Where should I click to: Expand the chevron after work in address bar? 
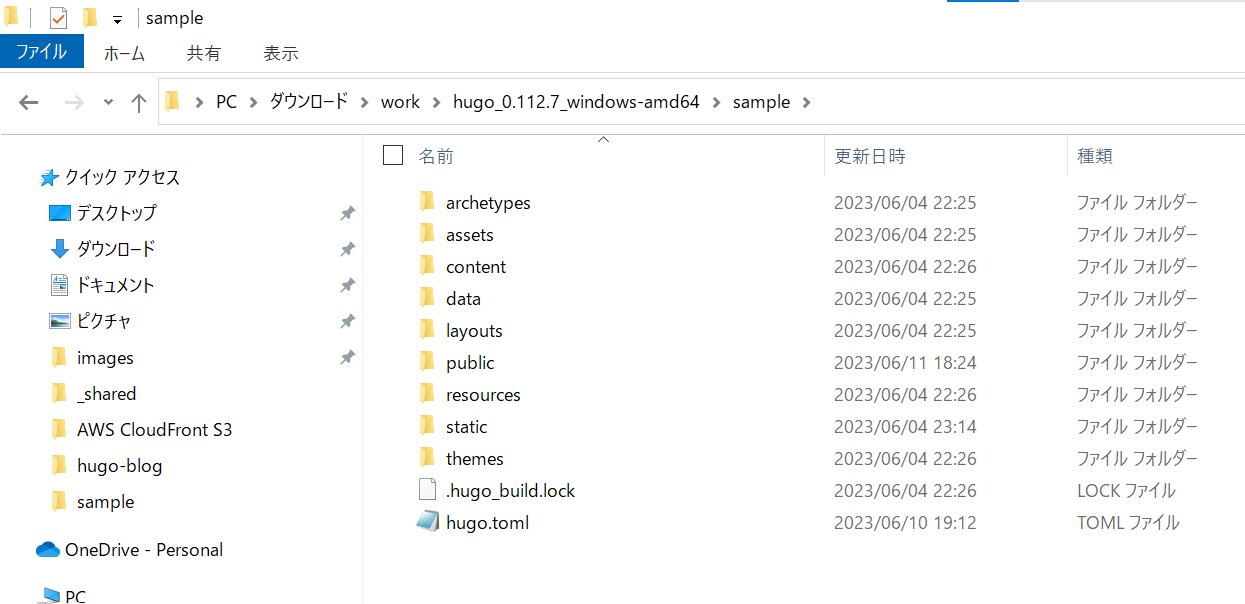click(x=436, y=102)
